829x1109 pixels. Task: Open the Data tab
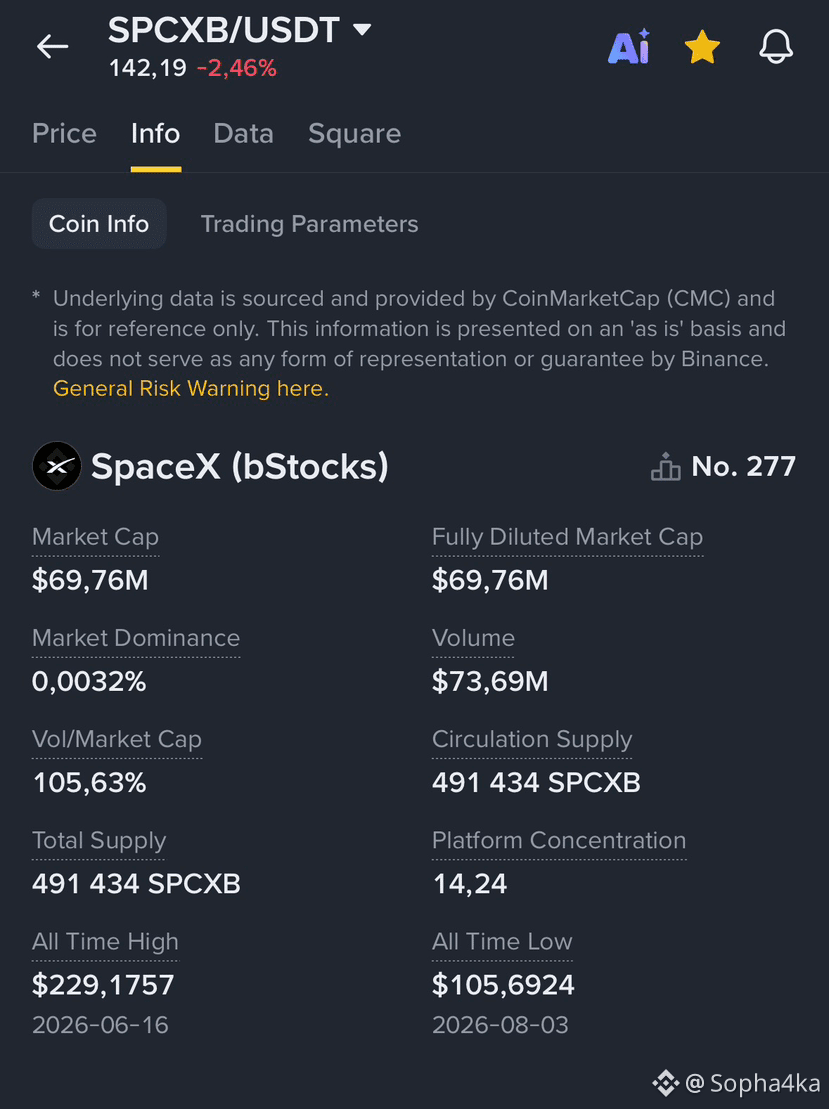pyautogui.click(x=243, y=134)
